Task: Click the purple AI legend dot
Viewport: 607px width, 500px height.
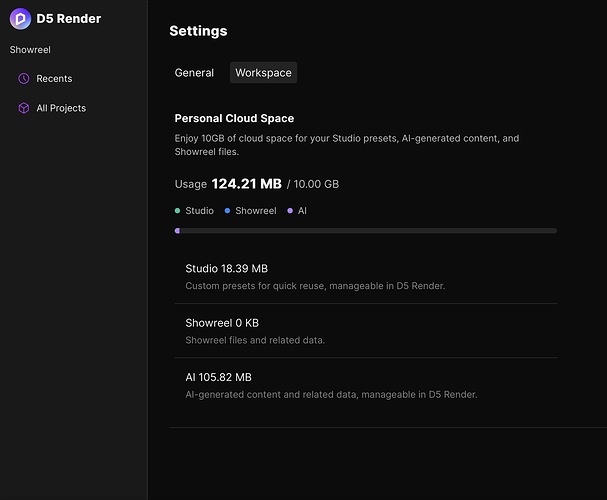Action: click(290, 211)
